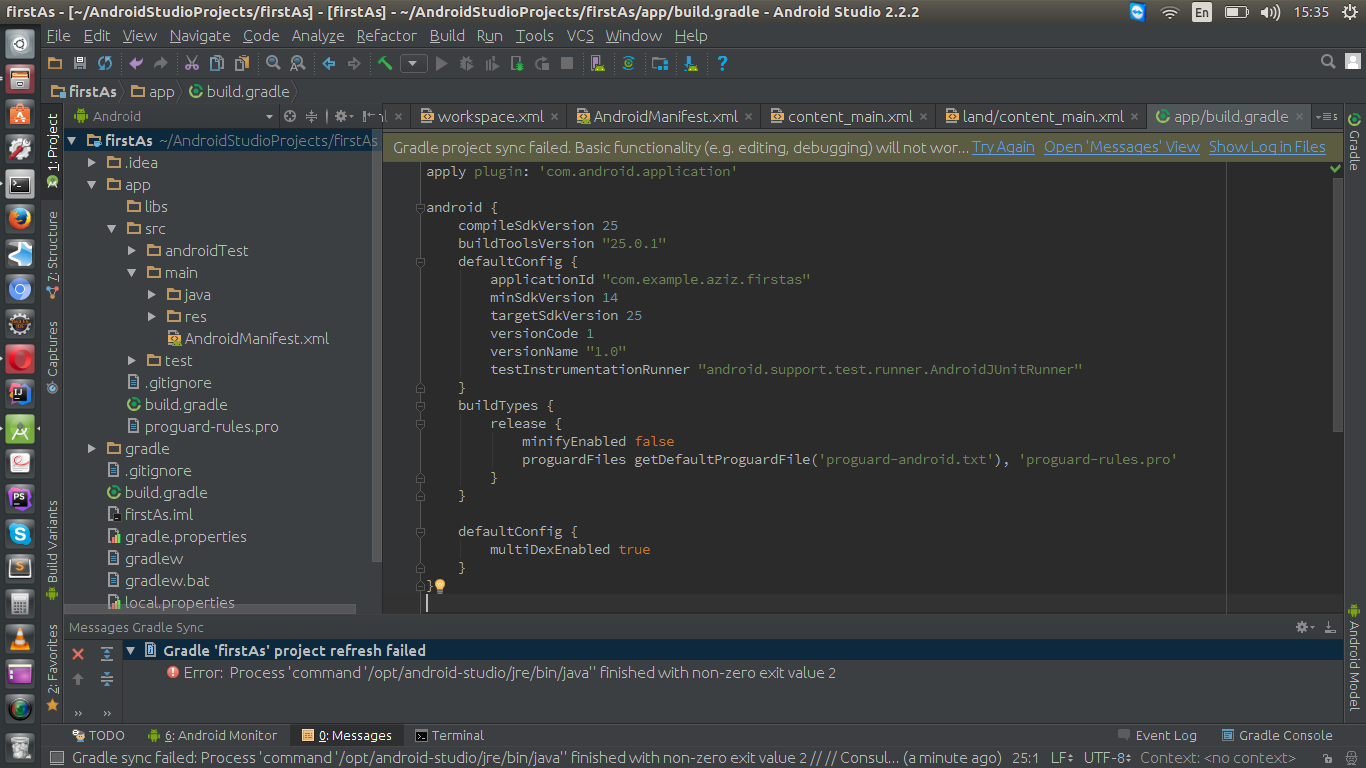The image size is (1366, 768).
Task: Expand the .idea folder
Action: click(x=92, y=163)
